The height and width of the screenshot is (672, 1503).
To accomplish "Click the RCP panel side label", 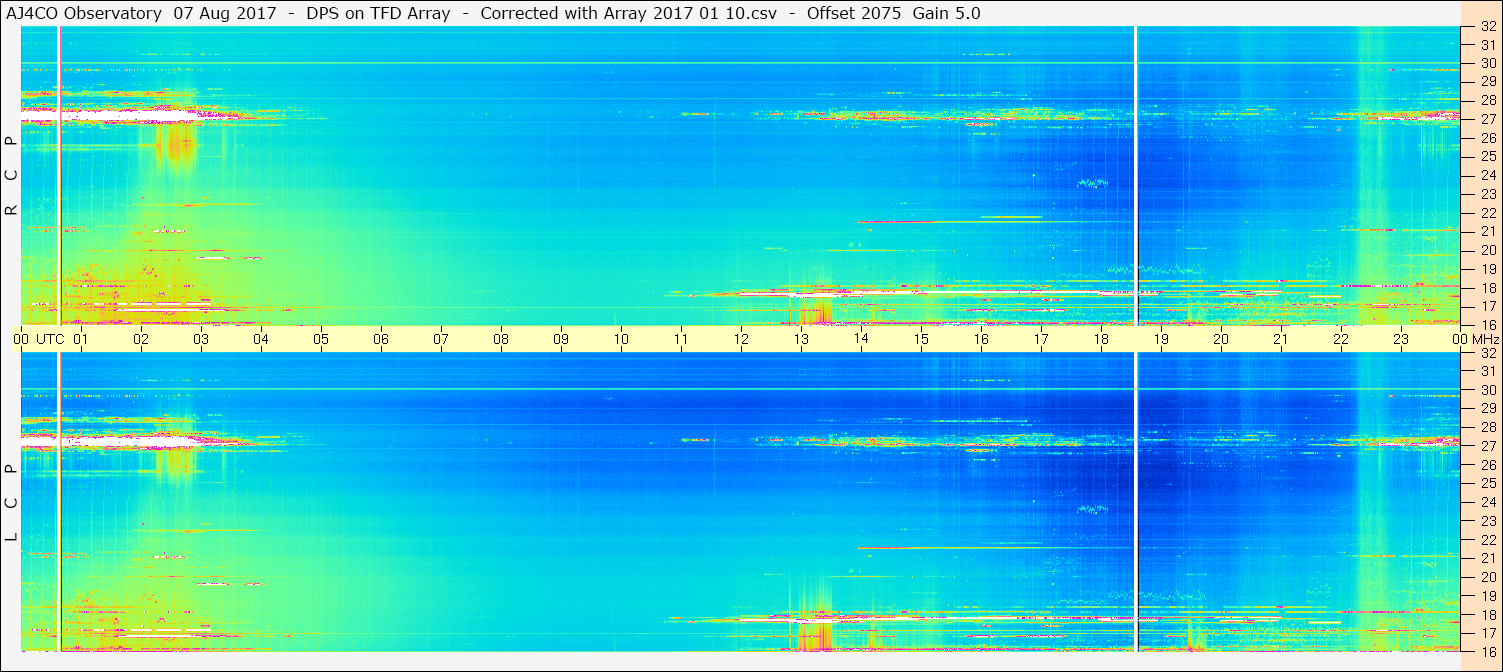I will [x=12, y=176].
